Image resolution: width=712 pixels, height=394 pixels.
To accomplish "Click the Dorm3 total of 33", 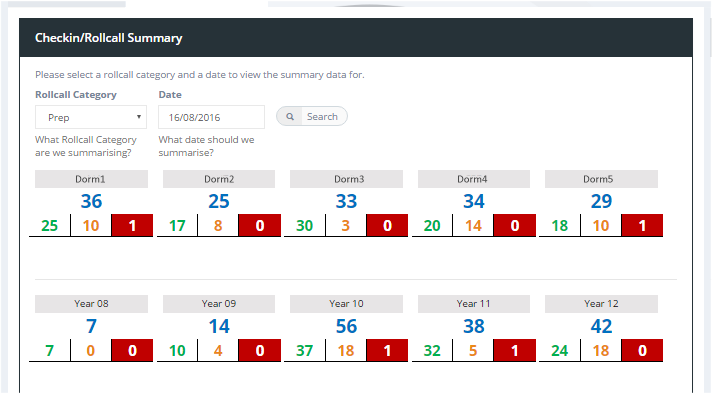I will 346,201.
